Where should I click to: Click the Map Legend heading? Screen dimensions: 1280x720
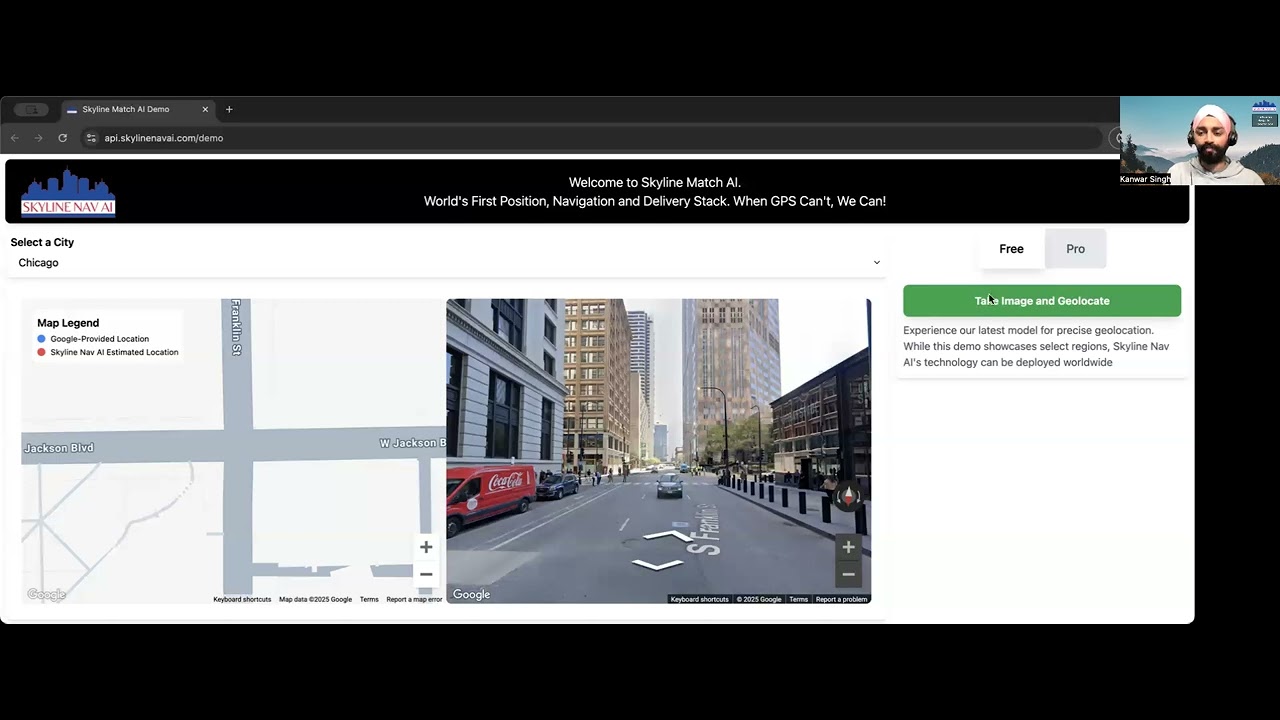coord(68,323)
